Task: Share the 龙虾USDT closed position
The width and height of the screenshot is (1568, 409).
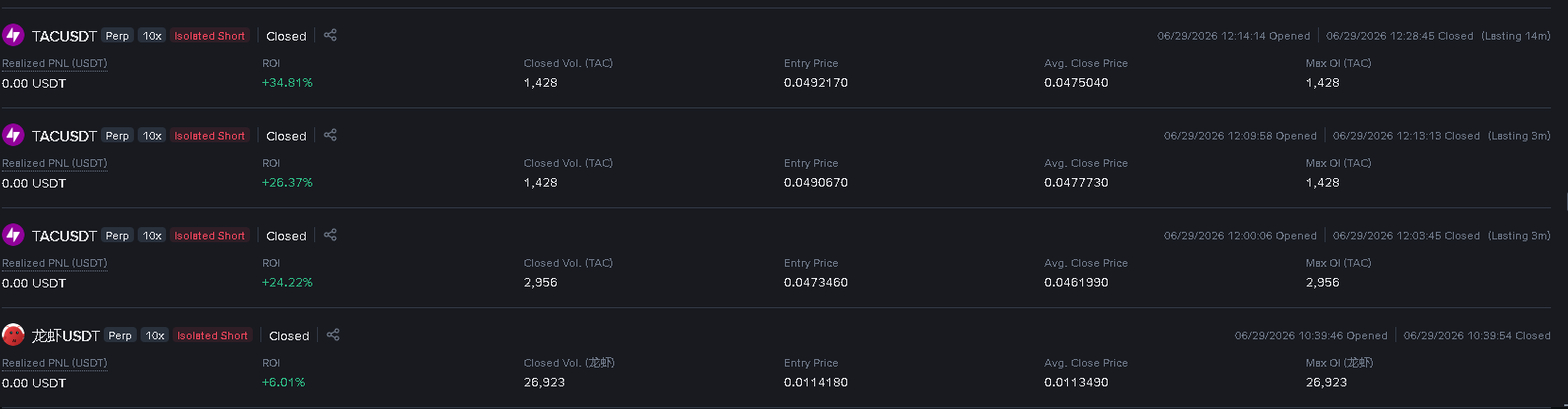Action: click(x=333, y=335)
